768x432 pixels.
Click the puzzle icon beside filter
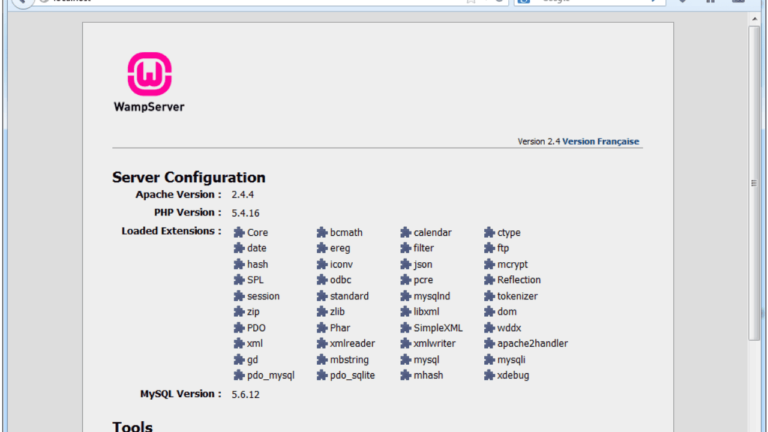(x=406, y=248)
